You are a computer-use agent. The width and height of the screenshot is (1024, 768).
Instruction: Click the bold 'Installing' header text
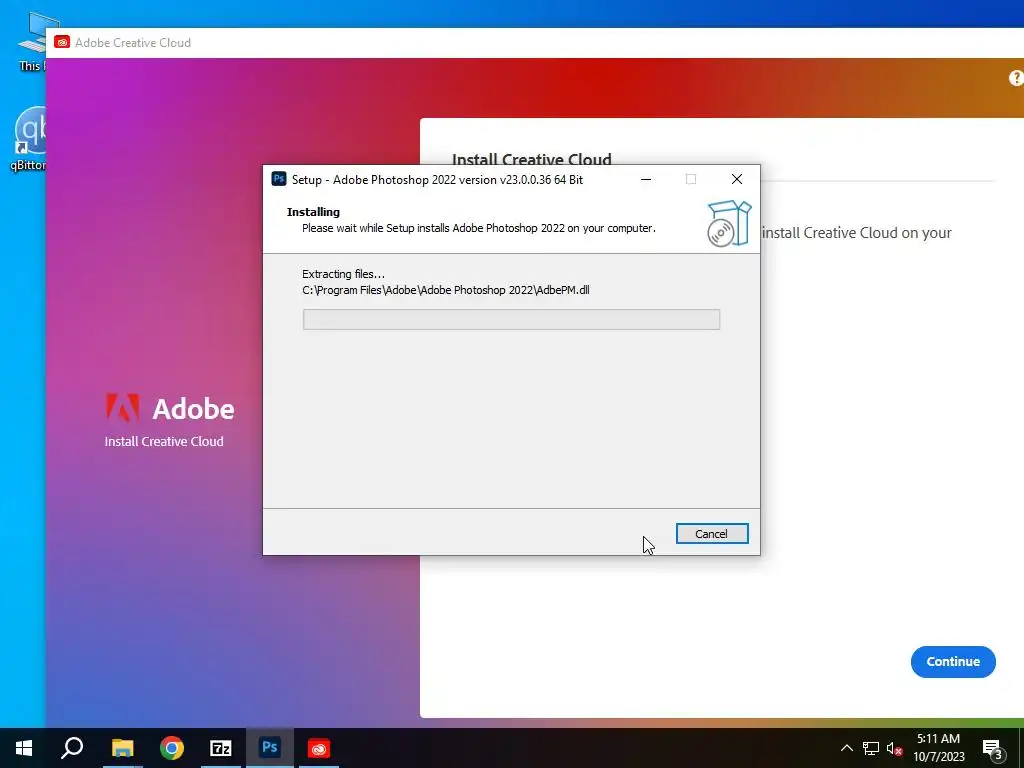[x=313, y=212]
